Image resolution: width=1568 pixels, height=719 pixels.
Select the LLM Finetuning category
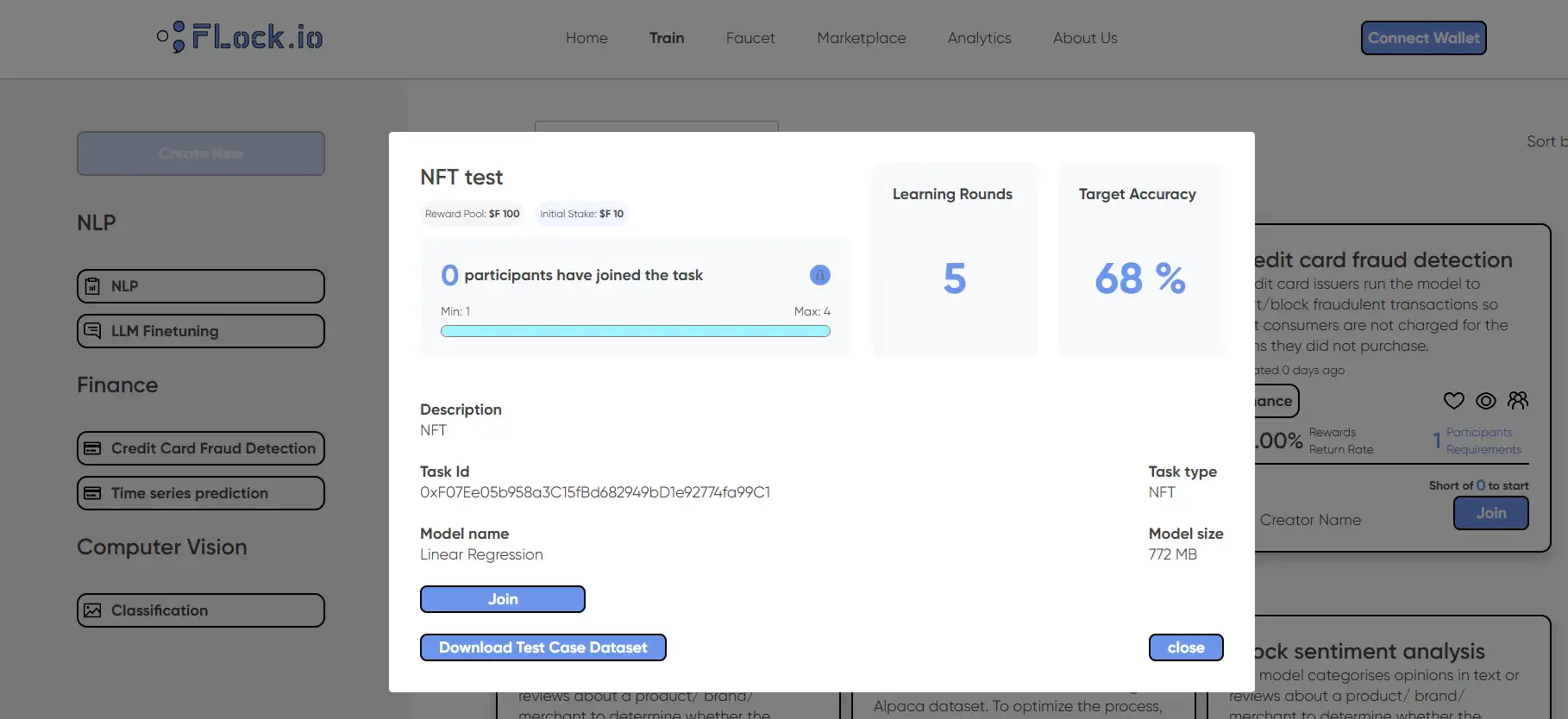coord(200,331)
